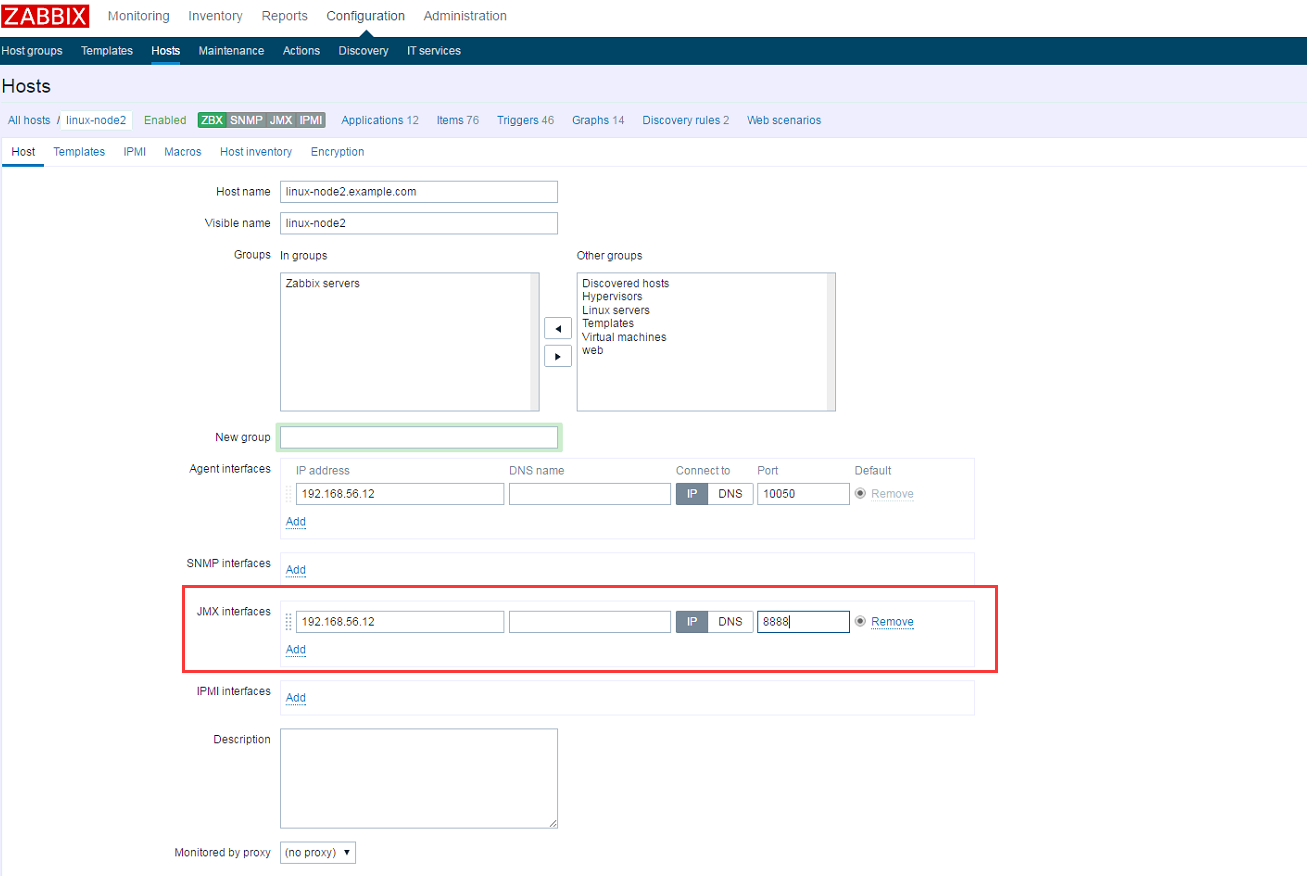Image resolution: width=1307 pixels, height=876 pixels.
Task: Set agent interface connect to IP
Action: click(x=692, y=494)
